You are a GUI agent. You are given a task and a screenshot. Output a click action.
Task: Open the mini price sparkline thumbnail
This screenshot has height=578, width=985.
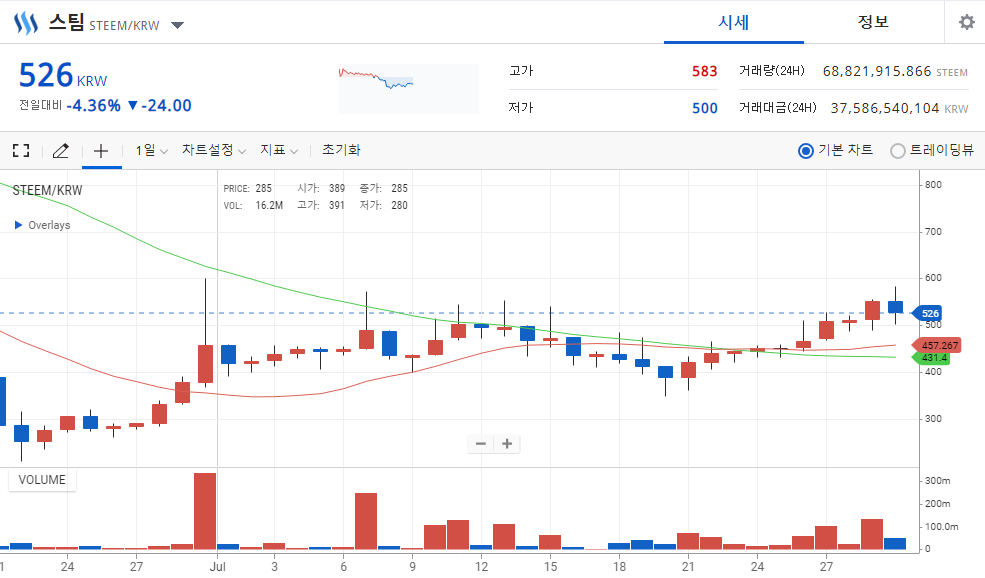click(408, 89)
